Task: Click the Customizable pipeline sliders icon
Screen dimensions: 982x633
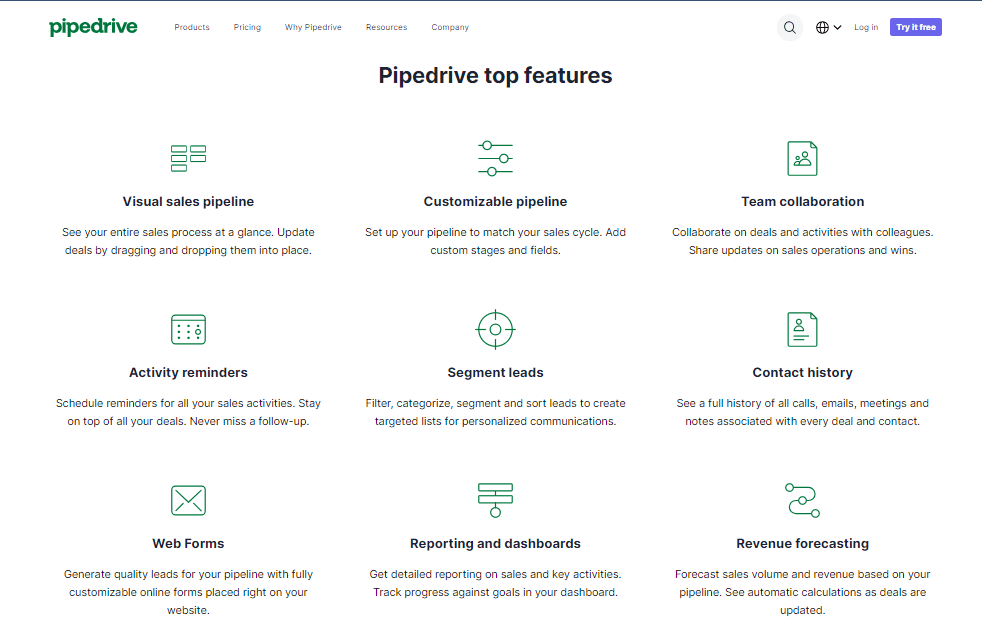Action: point(495,158)
